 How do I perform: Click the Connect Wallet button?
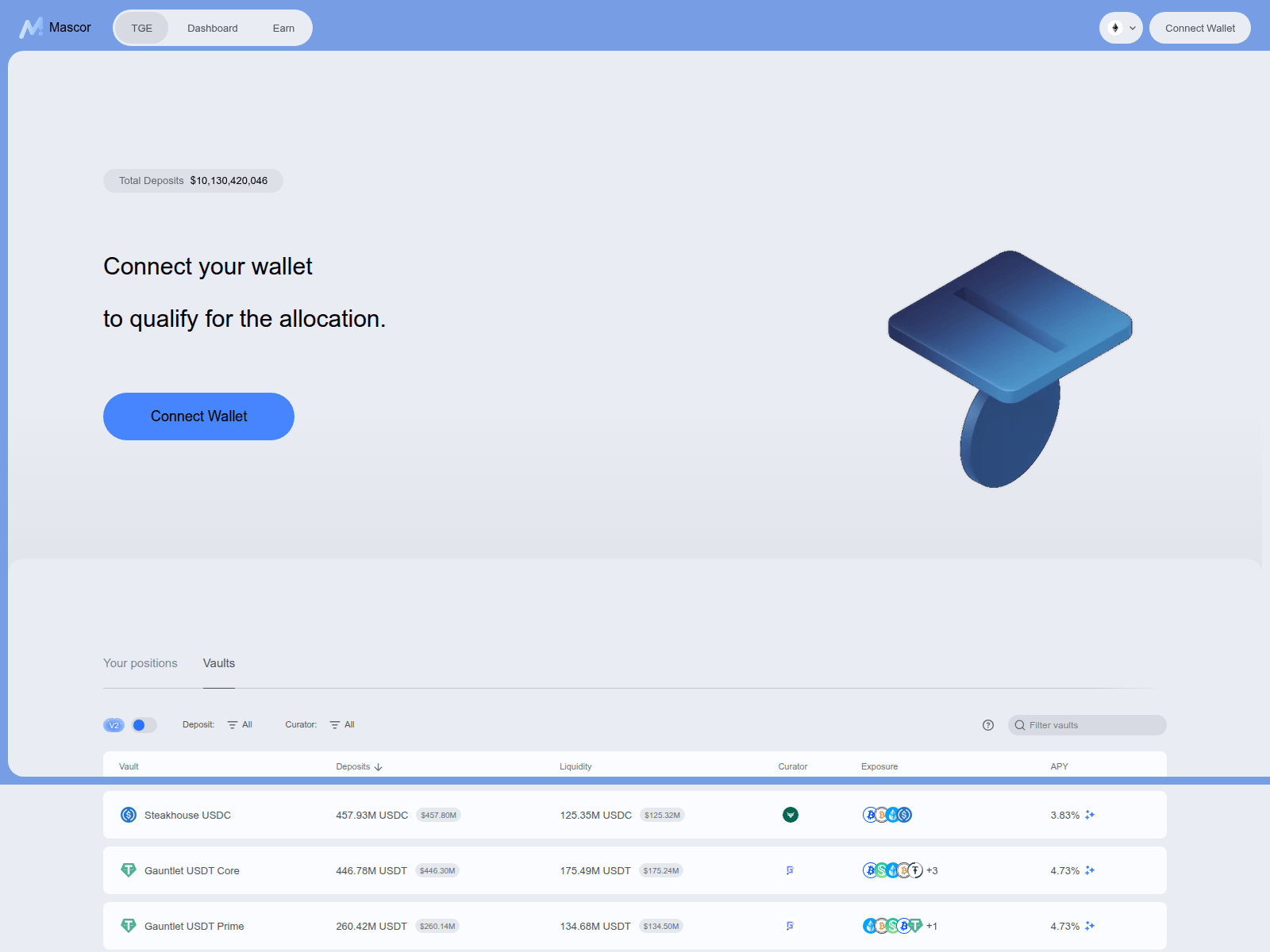[198, 416]
